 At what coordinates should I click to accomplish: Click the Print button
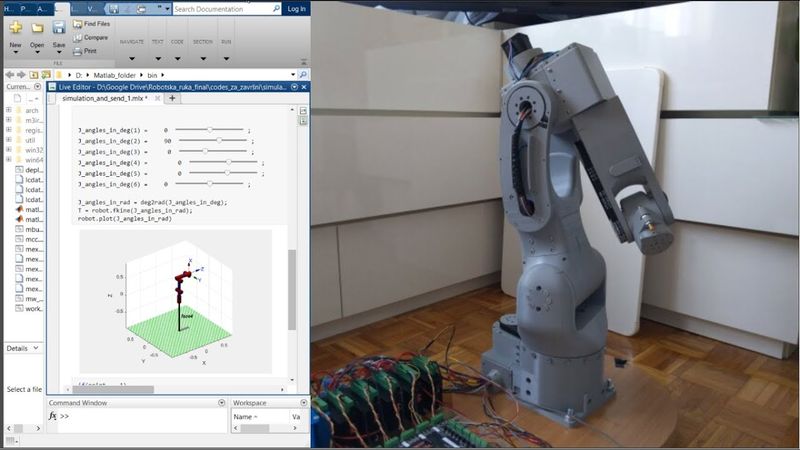coord(85,51)
